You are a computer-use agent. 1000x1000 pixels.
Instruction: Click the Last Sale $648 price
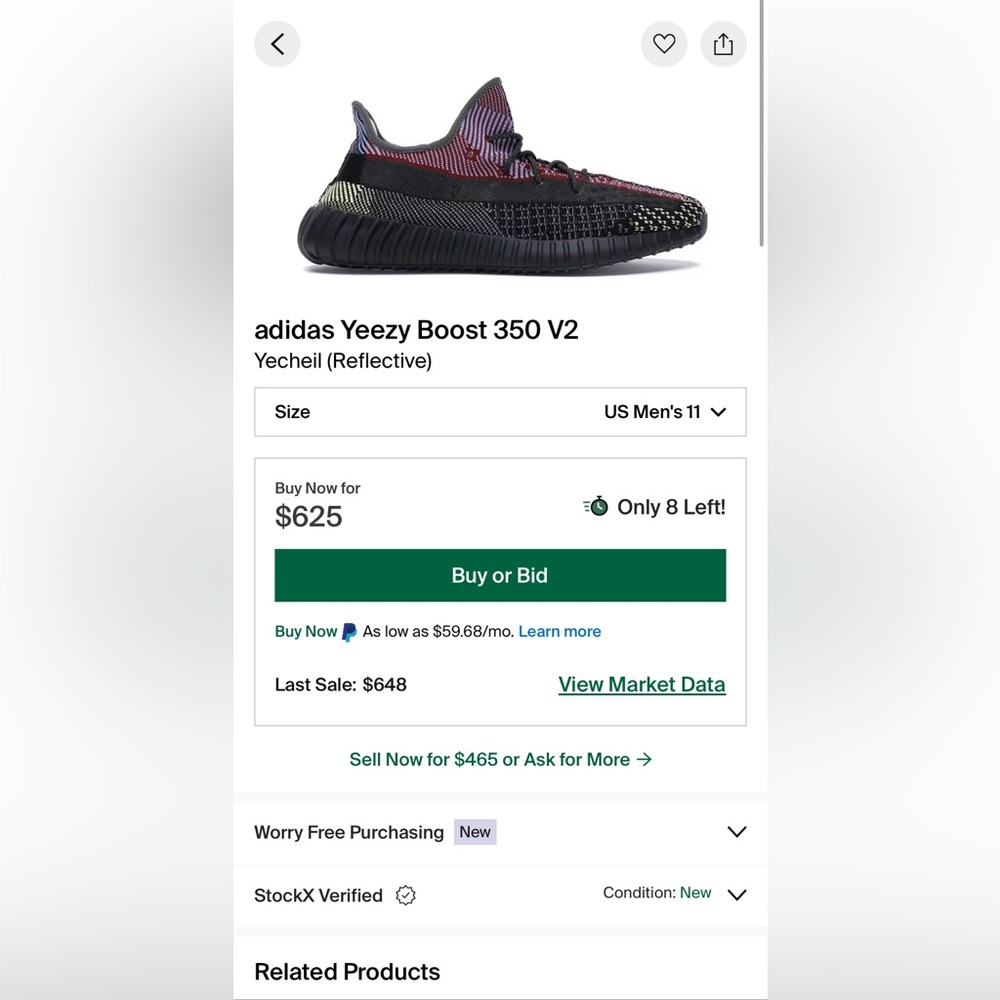[341, 684]
